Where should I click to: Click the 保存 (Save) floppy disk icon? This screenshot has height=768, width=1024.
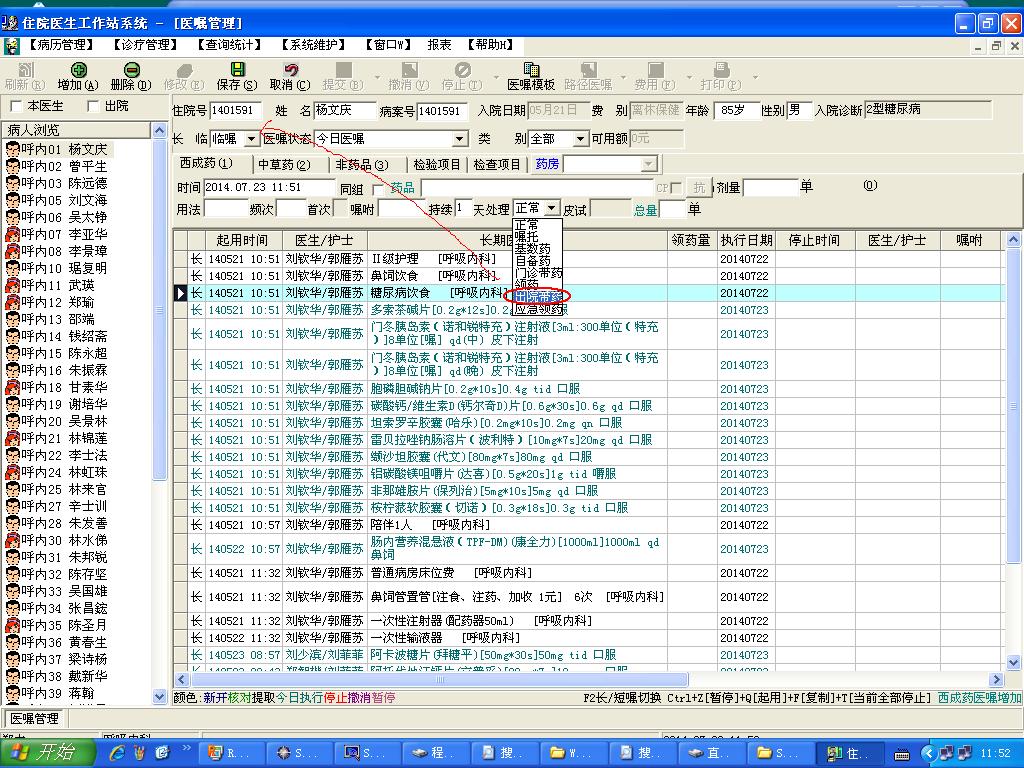[236, 70]
